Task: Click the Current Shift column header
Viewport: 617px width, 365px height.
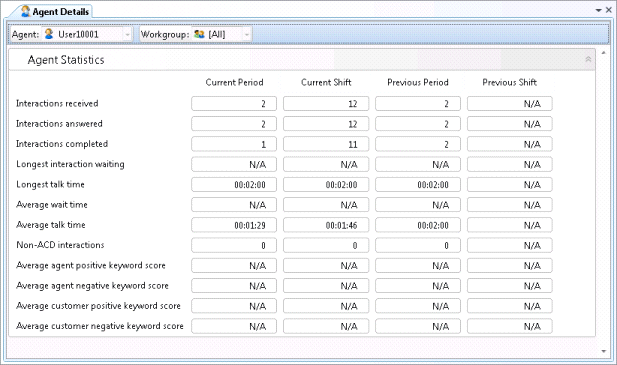Action: [x=326, y=83]
